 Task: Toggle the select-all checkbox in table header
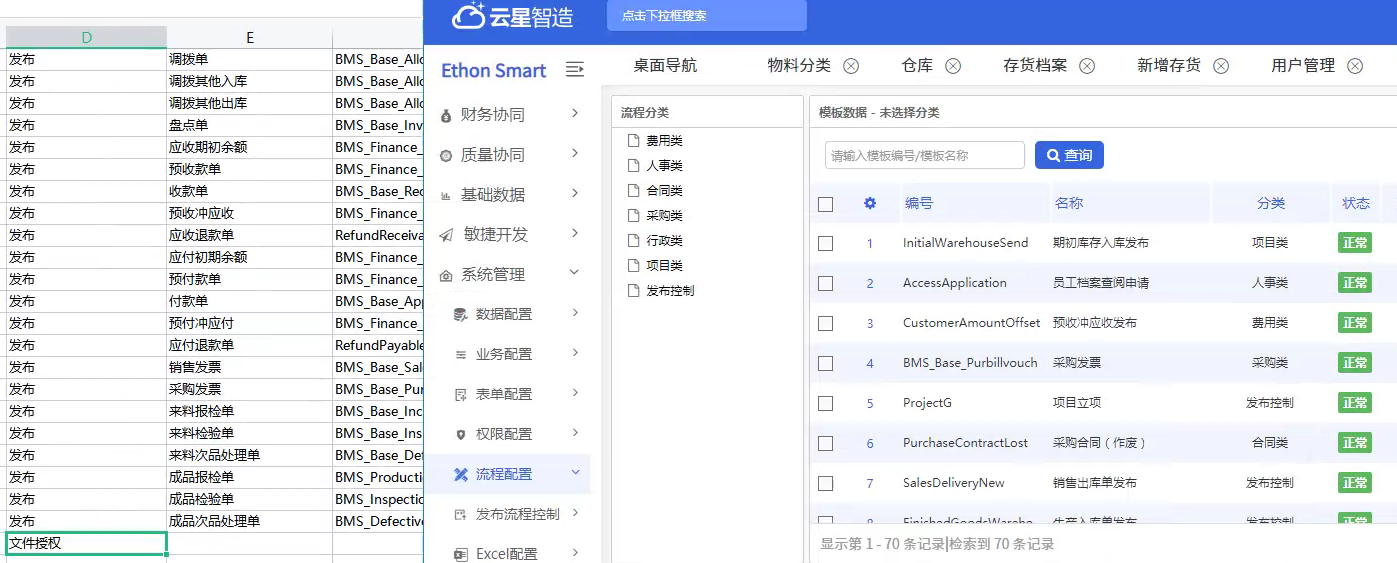click(825, 204)
